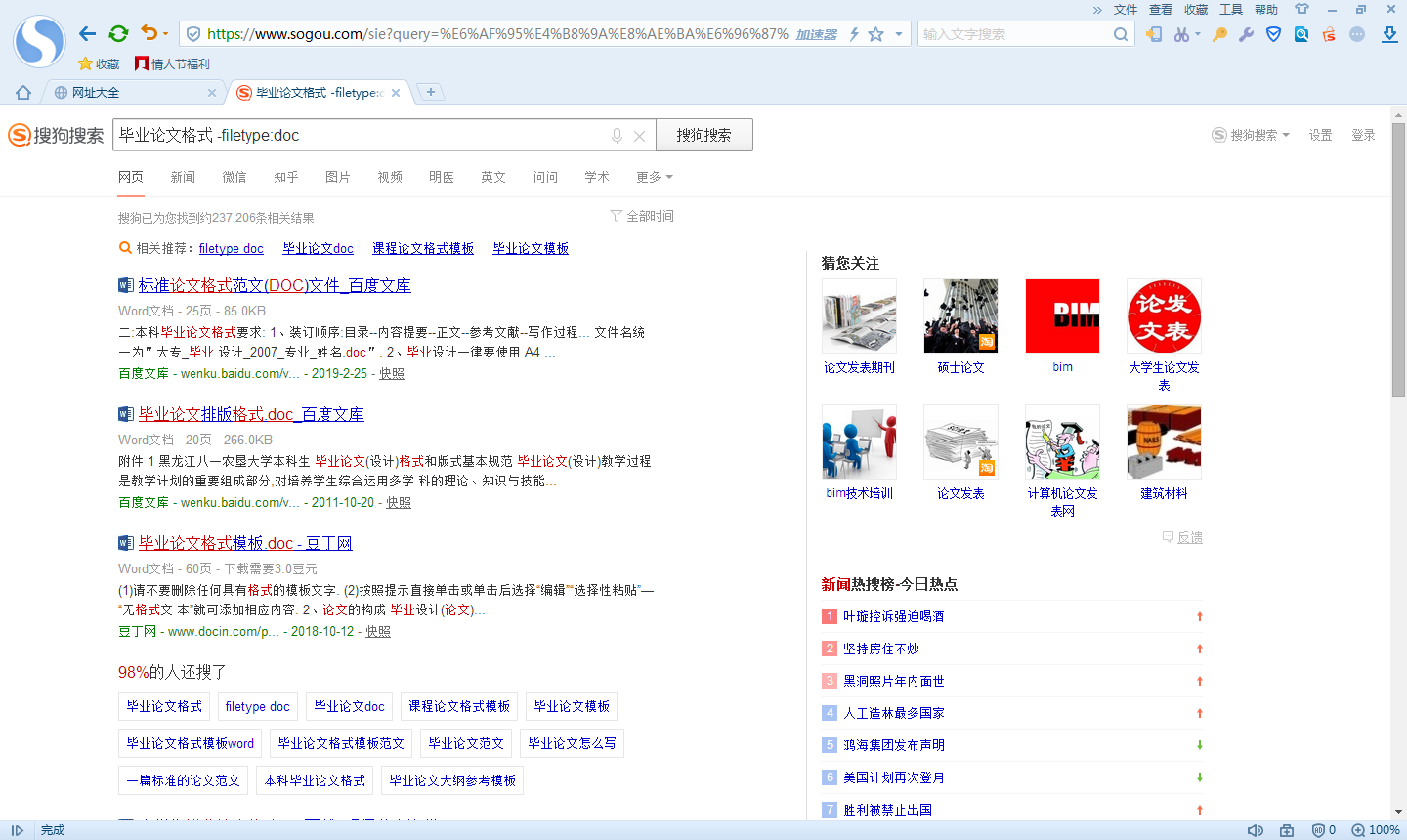Open the 100% zoom control in status bar
This screenshot has height=840, width=1407.
click(1376, 830)
